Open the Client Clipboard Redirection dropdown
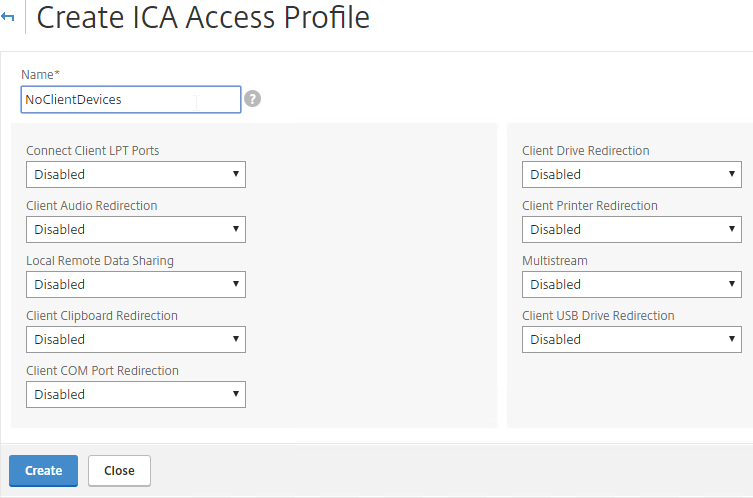753x498 pixels. [x=136, y=340]
